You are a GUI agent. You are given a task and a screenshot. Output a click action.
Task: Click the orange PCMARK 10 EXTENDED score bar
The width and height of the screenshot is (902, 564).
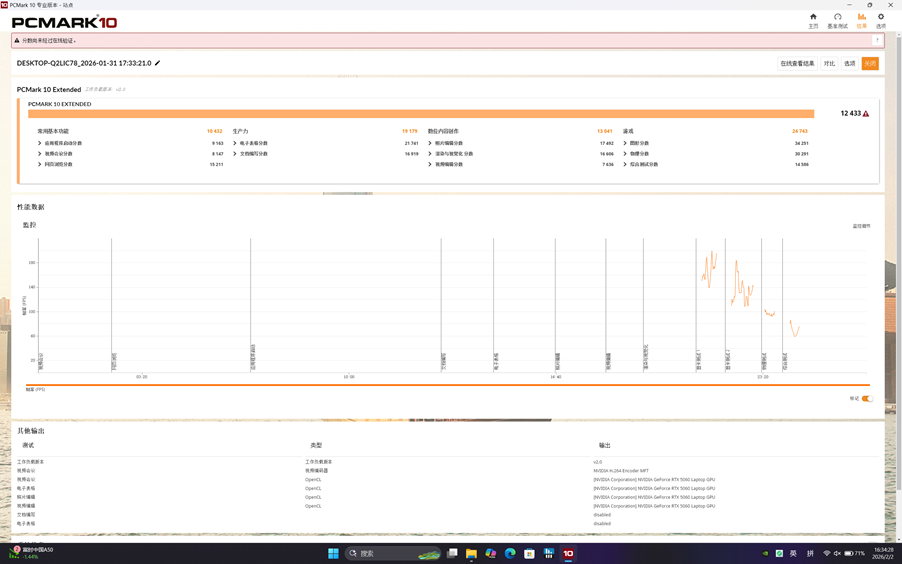click(x=421, y=114)
